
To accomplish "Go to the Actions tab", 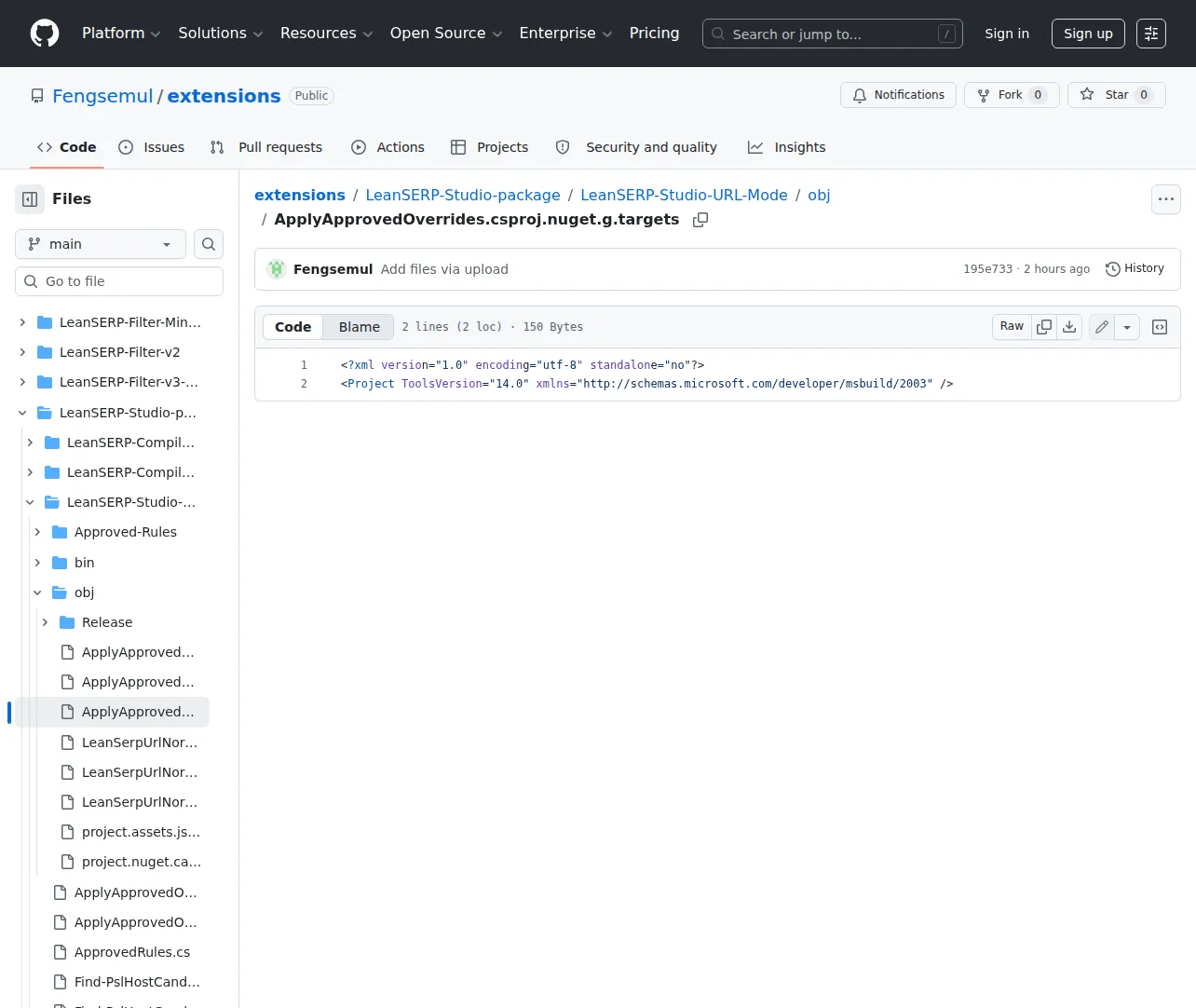I will tap(387, 147).
